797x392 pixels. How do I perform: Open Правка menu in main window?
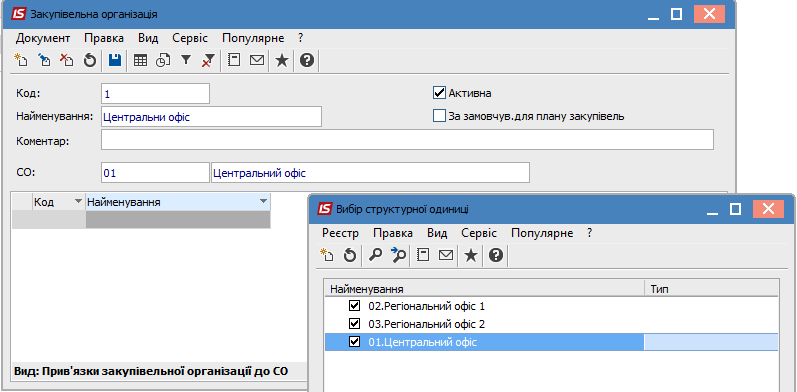click(x=104, y=38)
